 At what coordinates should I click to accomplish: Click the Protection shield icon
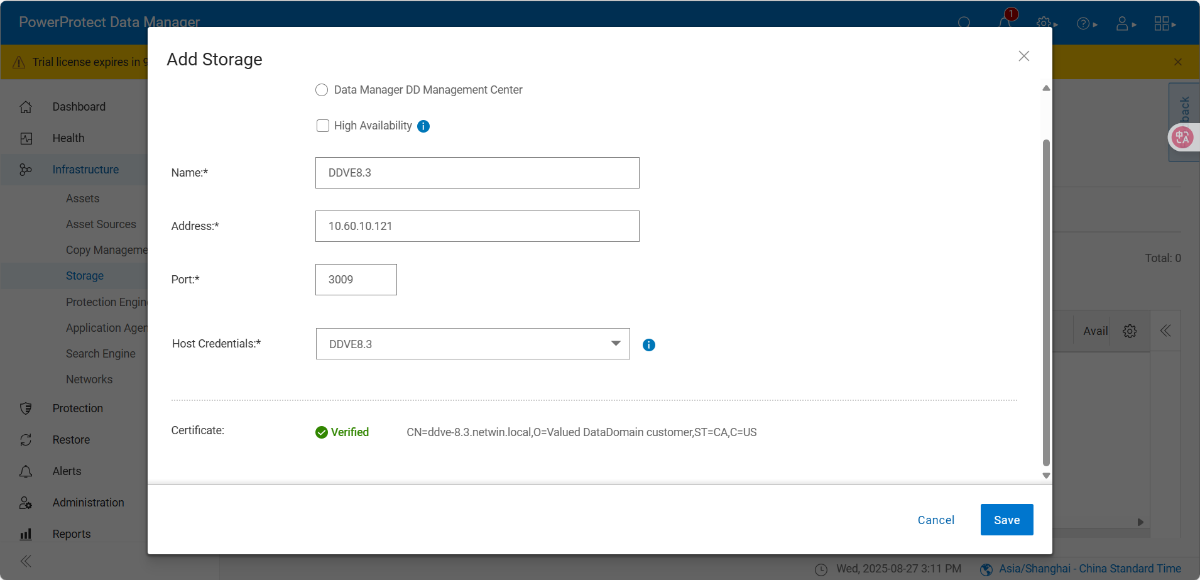[x=26, y=408]
